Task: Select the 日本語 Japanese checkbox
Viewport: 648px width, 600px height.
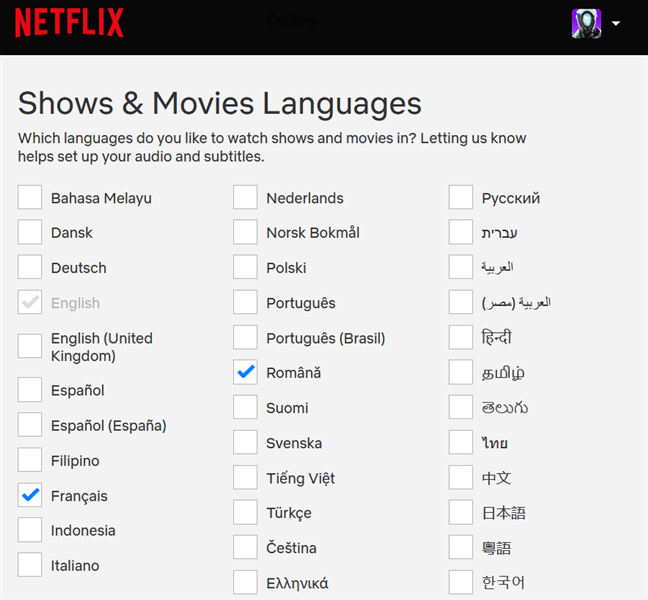Action: coord(461,512)
